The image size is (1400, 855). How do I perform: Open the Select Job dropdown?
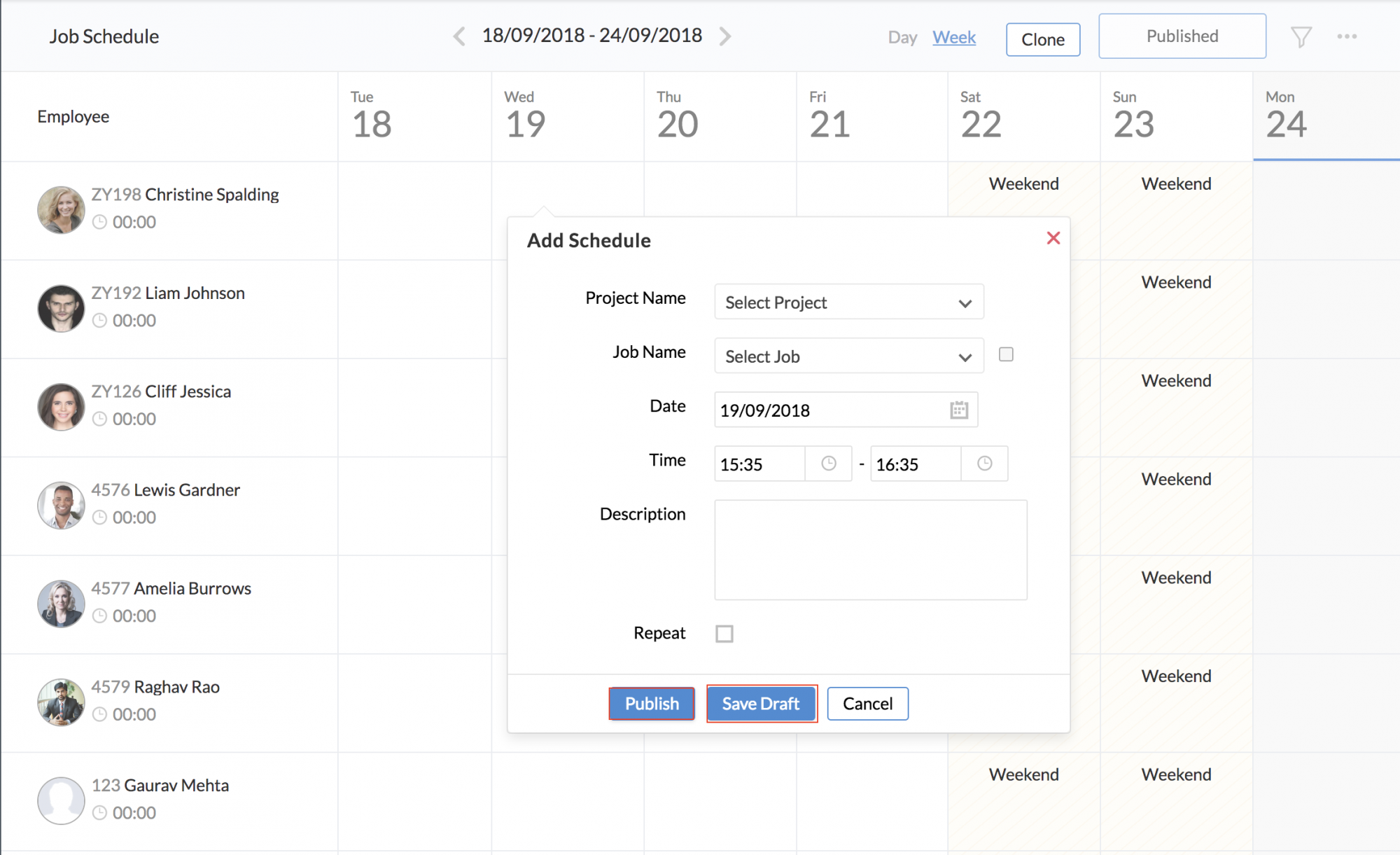click(x=848, y=356)
